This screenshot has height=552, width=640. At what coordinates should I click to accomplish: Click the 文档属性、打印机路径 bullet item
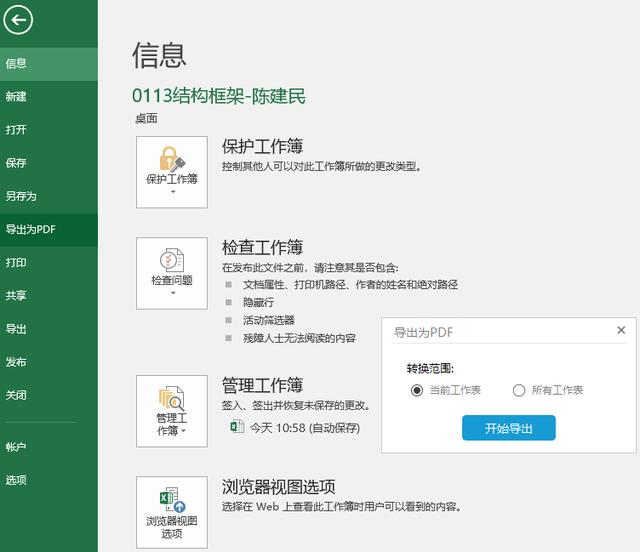coord(350,285)
